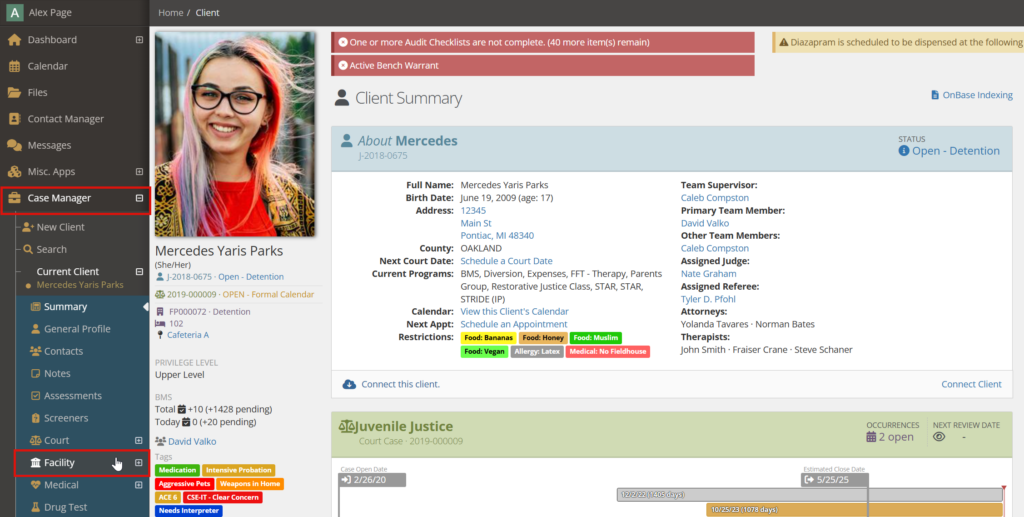Dismiss the Active Bench Warrant alert x icon
The image size is (1024, 517).
343,65
